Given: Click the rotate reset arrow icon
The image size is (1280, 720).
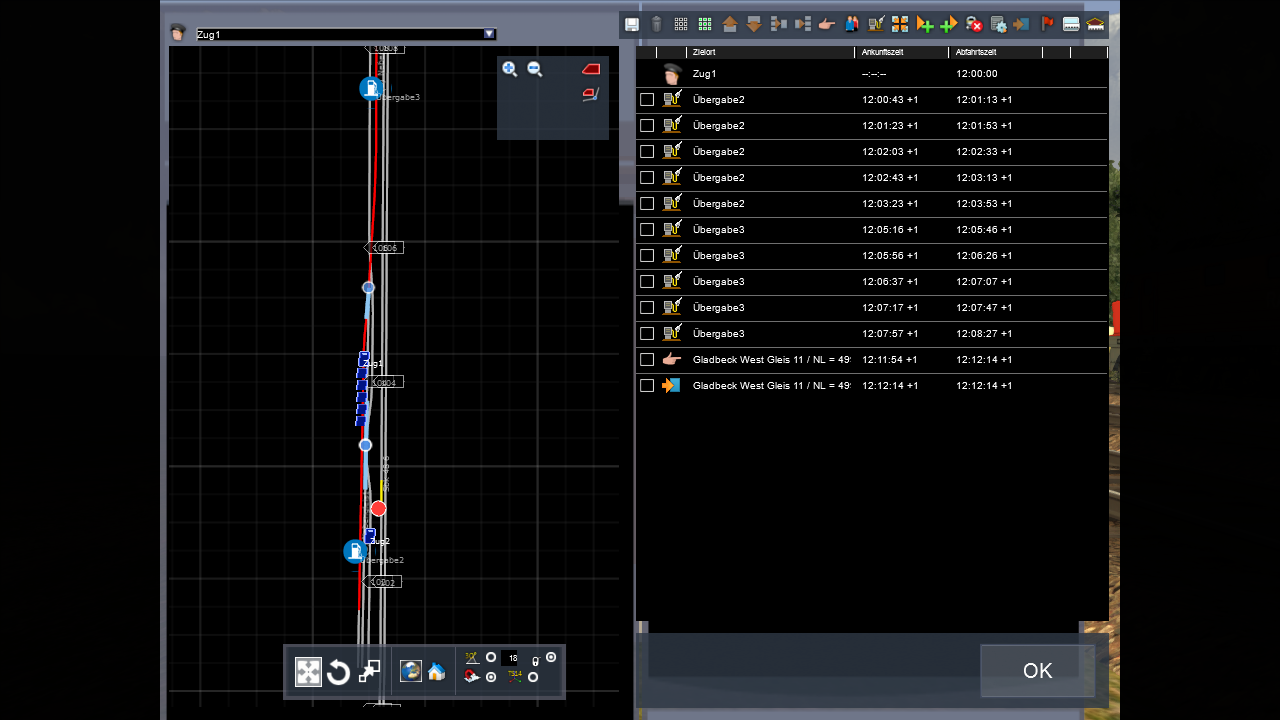Looking at the screenshot, I should point(339,672).
